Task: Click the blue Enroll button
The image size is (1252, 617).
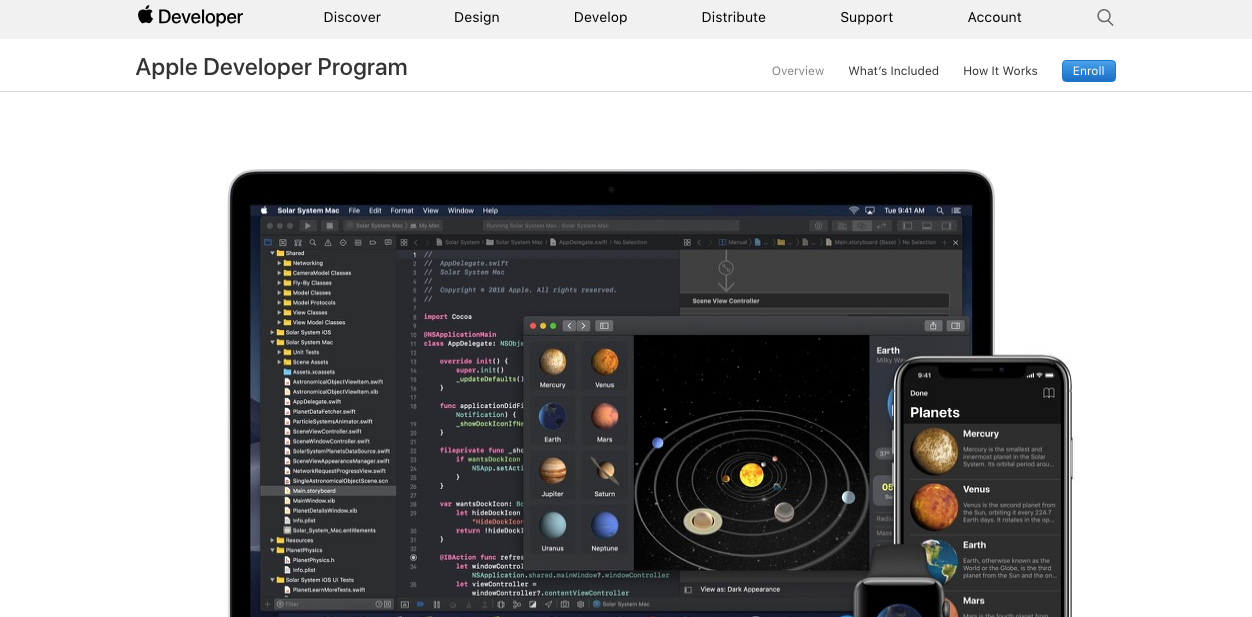Action: click(1088, 71)
